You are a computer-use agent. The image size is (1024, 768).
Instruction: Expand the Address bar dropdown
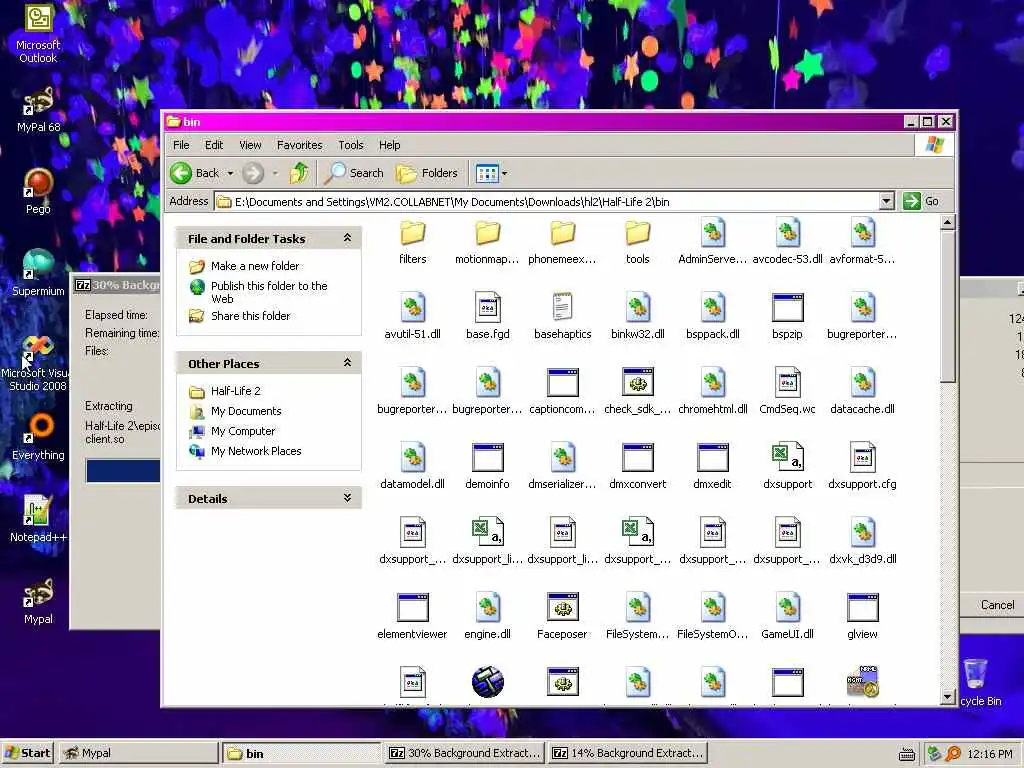point(886,201)
